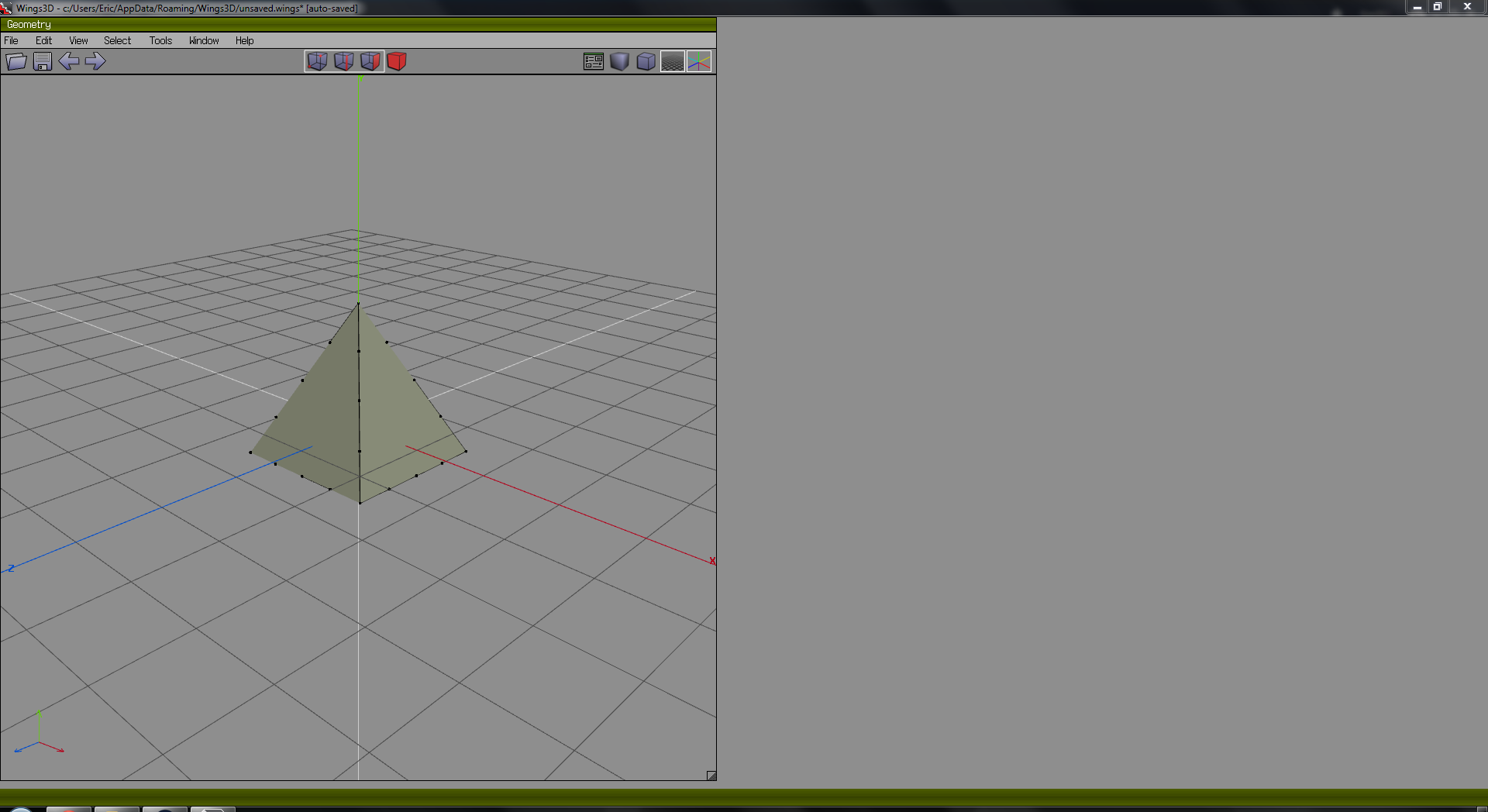Open the View menu
The image size is (1488, 812).
click(x=78, y=40)
